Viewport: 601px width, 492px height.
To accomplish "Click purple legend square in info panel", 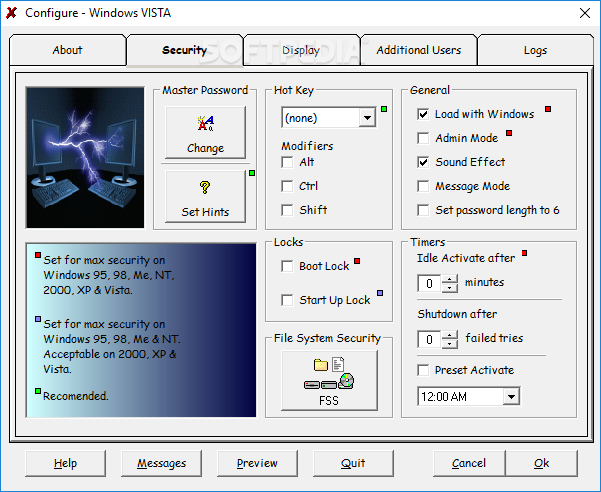I will [x=38, y=319].
